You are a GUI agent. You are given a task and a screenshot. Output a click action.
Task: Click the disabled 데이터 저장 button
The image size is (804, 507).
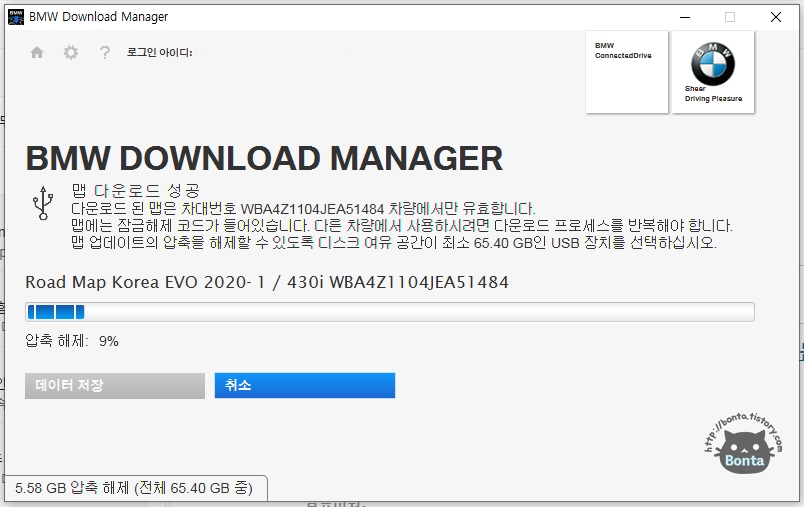point(115,386)
